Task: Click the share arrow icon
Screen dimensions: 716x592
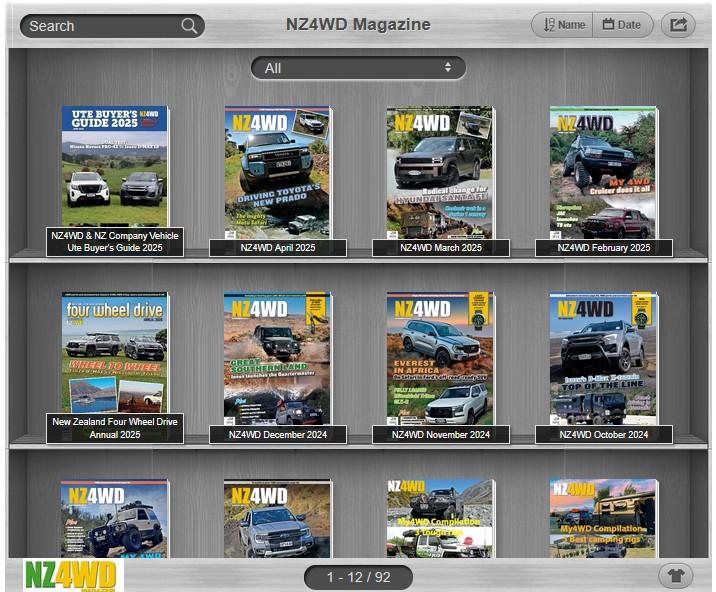Action: pos(678,25)
